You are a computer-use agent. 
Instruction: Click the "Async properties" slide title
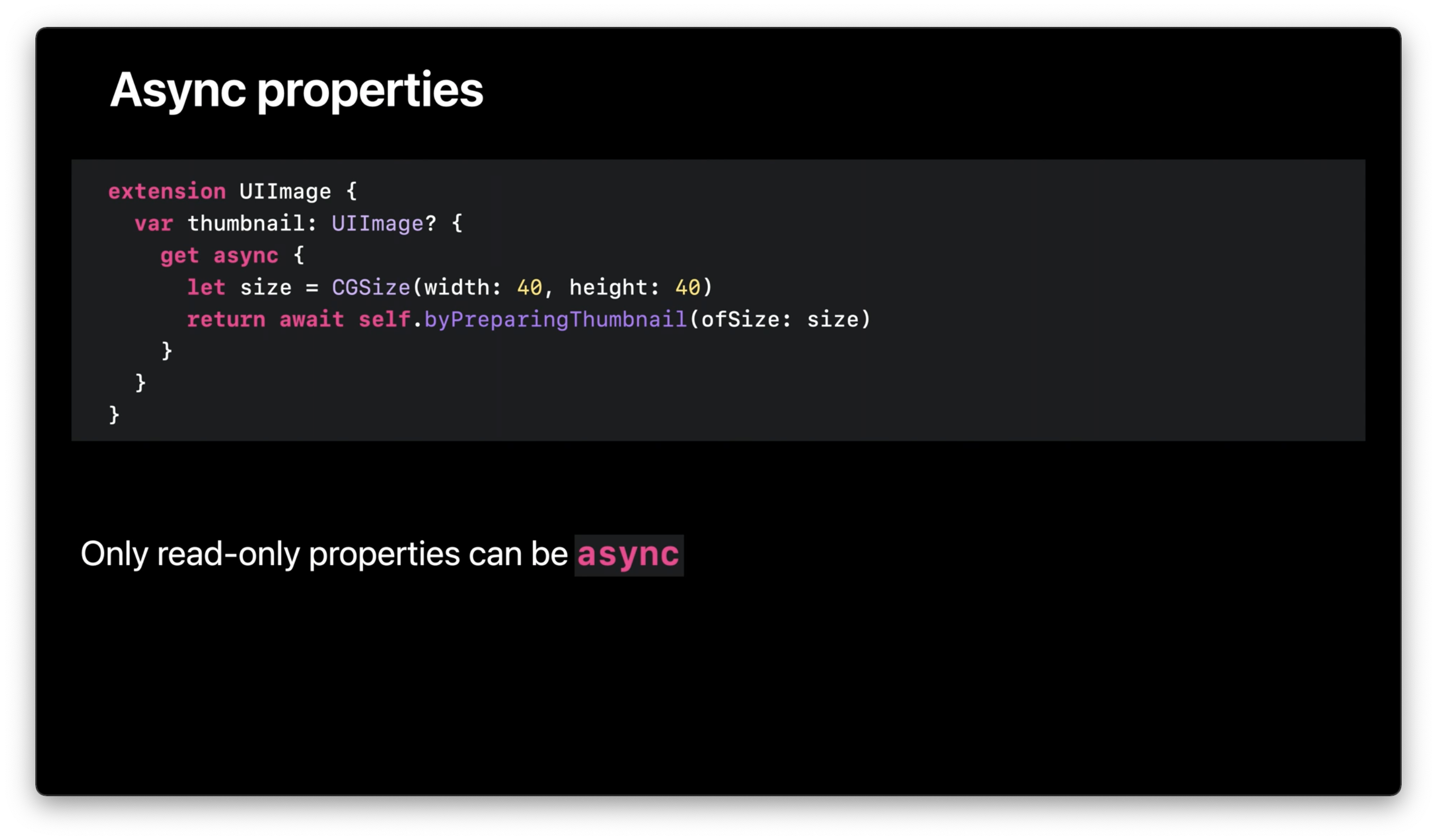coord(296,89)
